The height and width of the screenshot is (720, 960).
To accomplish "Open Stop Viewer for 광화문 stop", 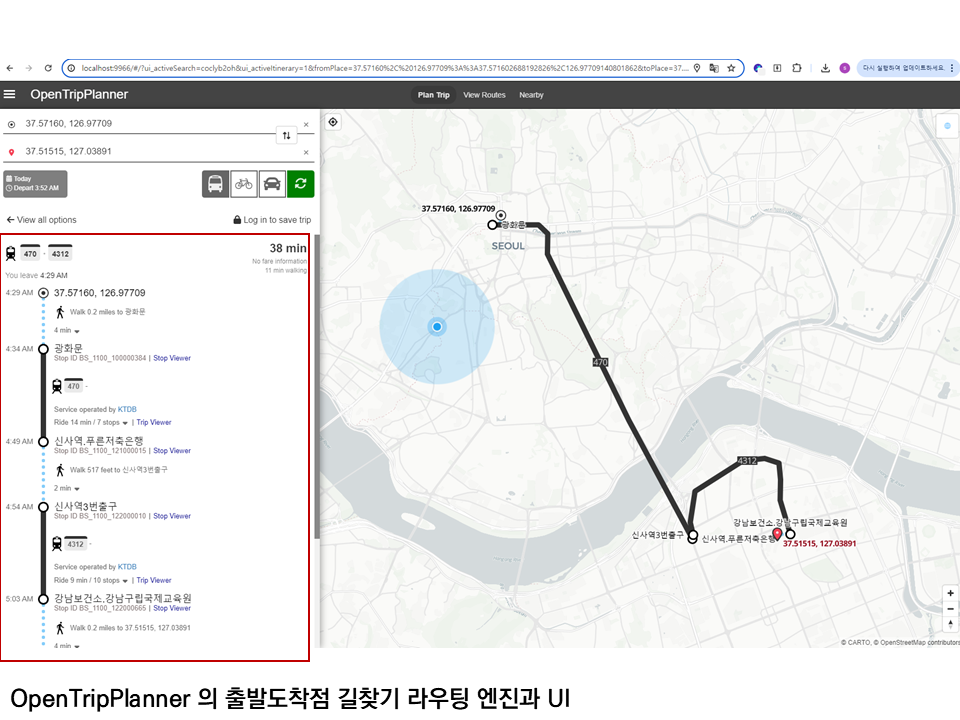I will click(x=172, y=358).
